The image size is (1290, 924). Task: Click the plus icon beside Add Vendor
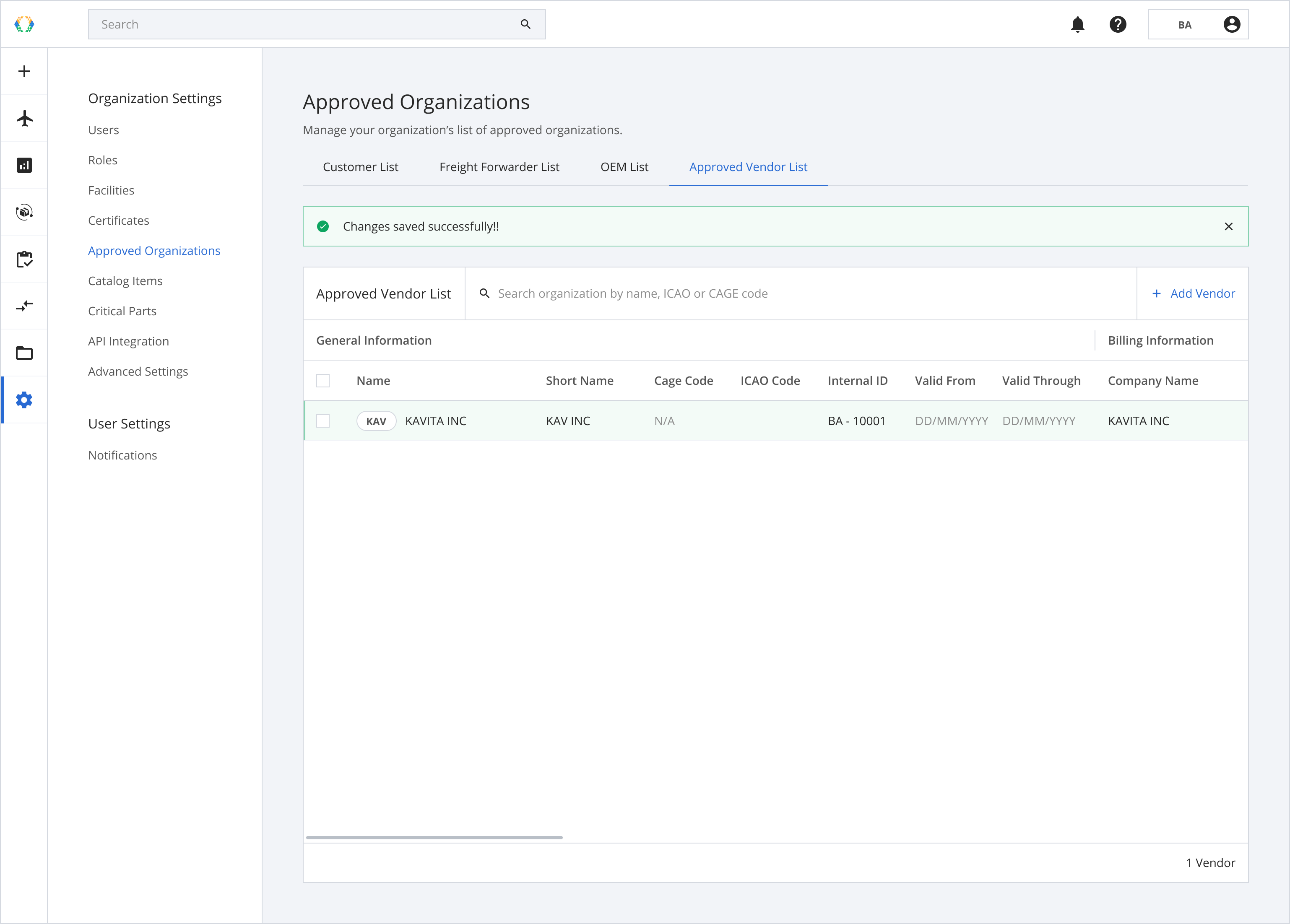click(x=1156, y=293)
